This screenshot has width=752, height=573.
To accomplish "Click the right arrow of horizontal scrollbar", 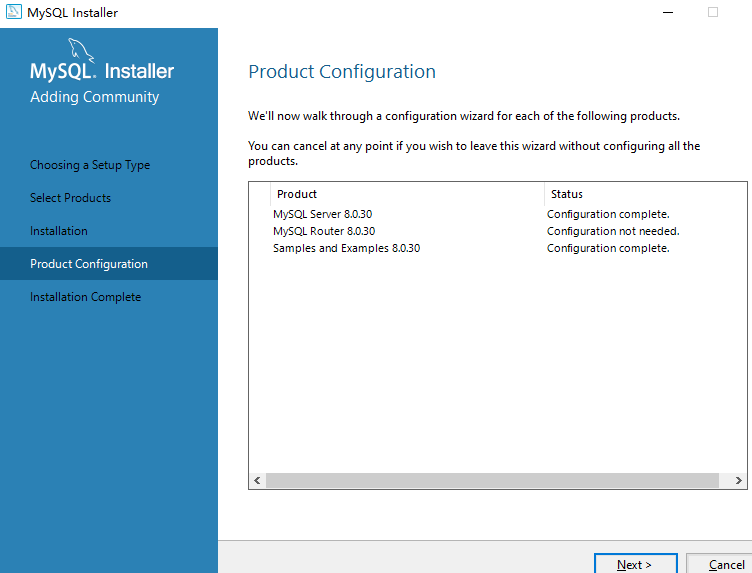I will 738,481.
